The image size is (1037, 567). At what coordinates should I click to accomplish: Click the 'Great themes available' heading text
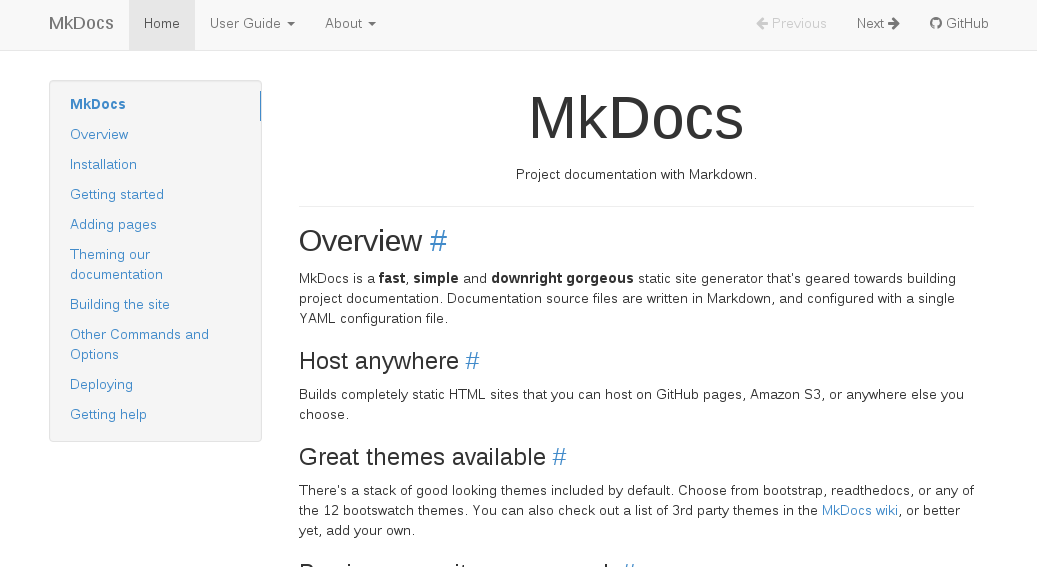pos(423,457)
